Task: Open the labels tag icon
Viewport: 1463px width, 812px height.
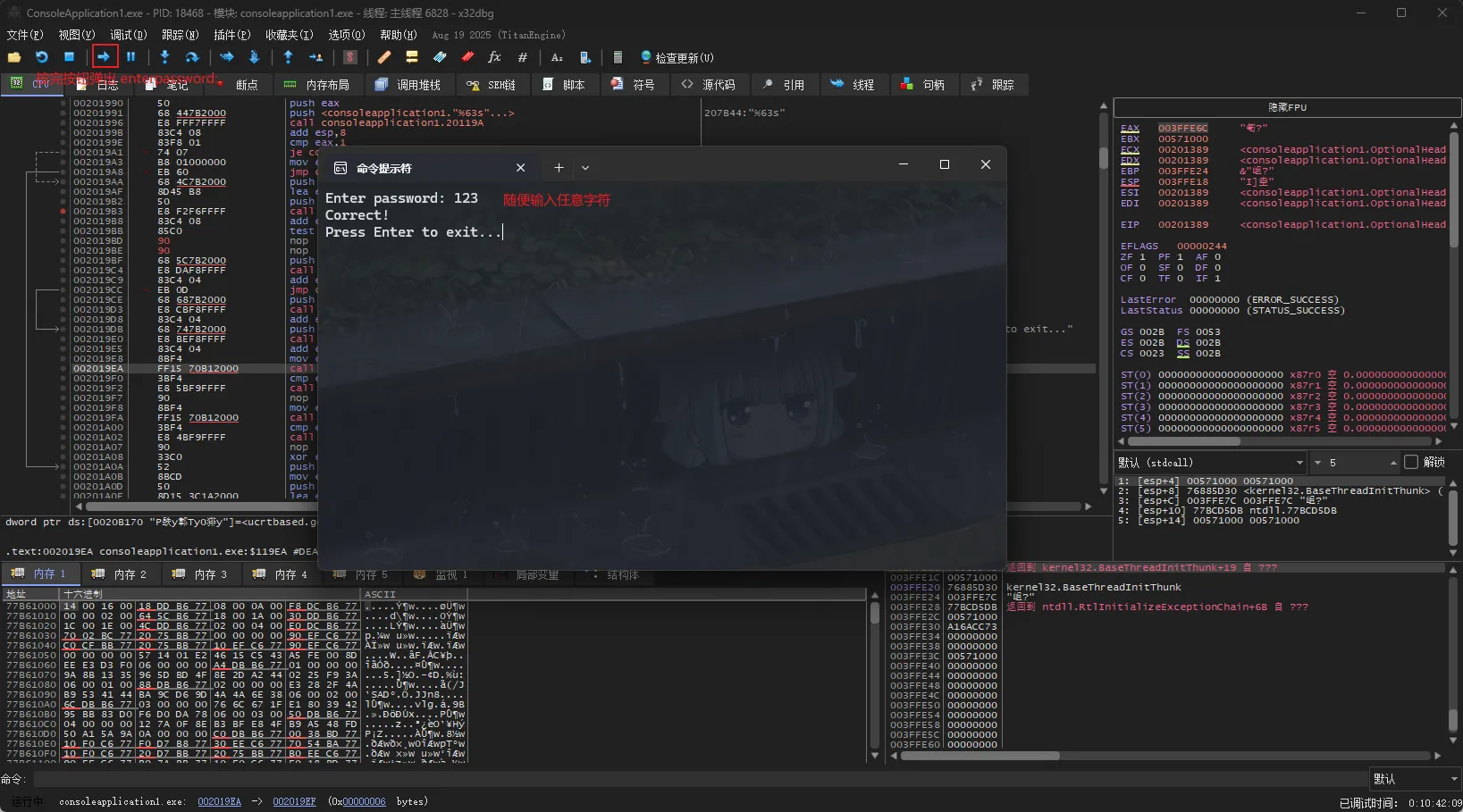Action: (x=440, y=57)
